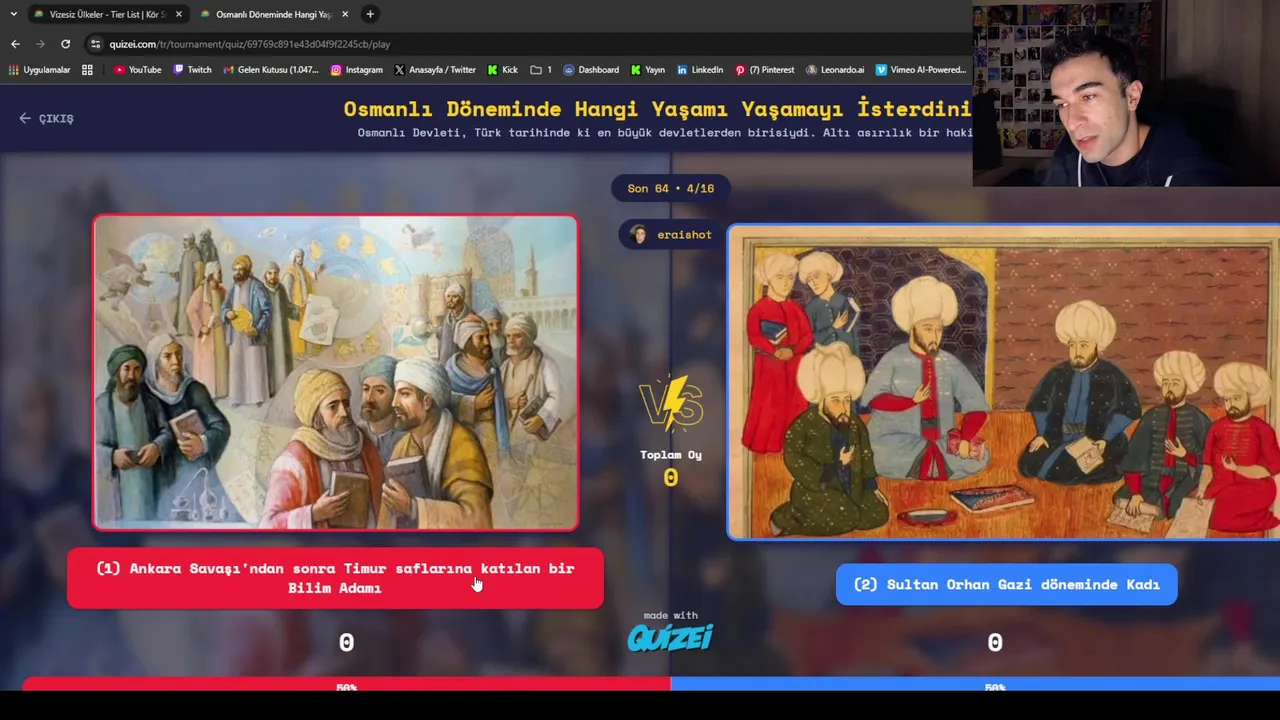Viewport: 1280px width, 720px height.
Task: Open the Twitch bookmark
Action: click(x=192, y=70)
